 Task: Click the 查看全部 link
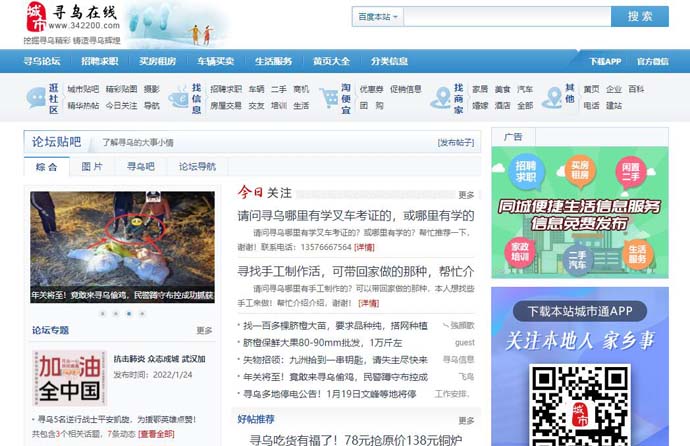156,434
